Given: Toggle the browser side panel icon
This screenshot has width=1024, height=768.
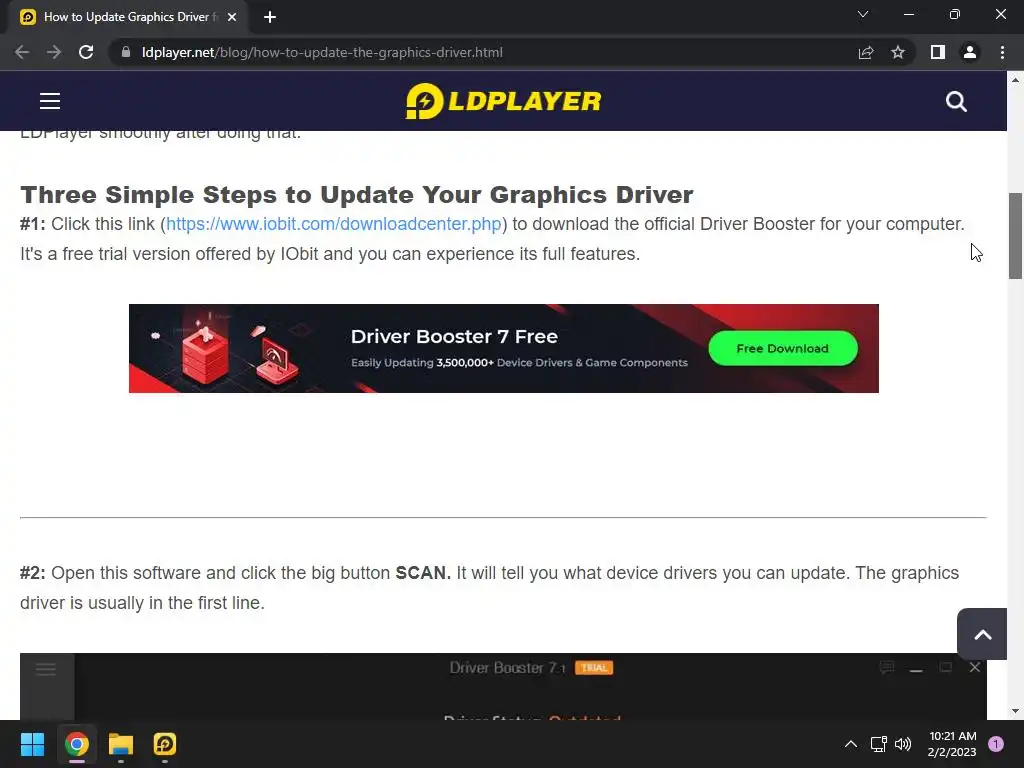Looking at the screenshot, I should [x=938, y=52].
